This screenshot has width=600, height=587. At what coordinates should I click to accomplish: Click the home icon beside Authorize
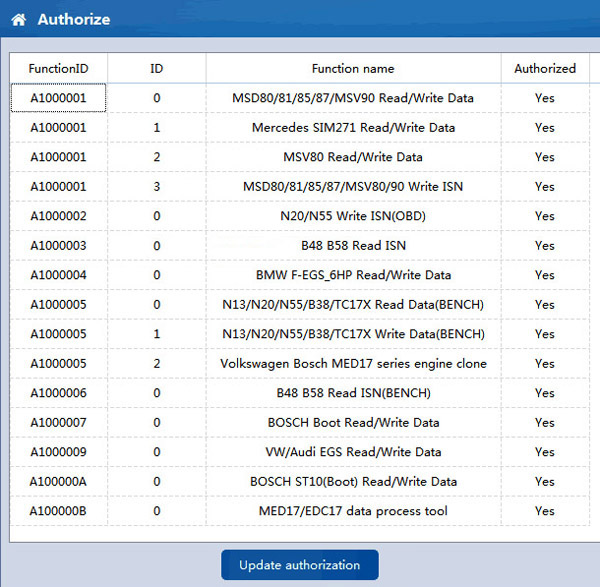18,19
